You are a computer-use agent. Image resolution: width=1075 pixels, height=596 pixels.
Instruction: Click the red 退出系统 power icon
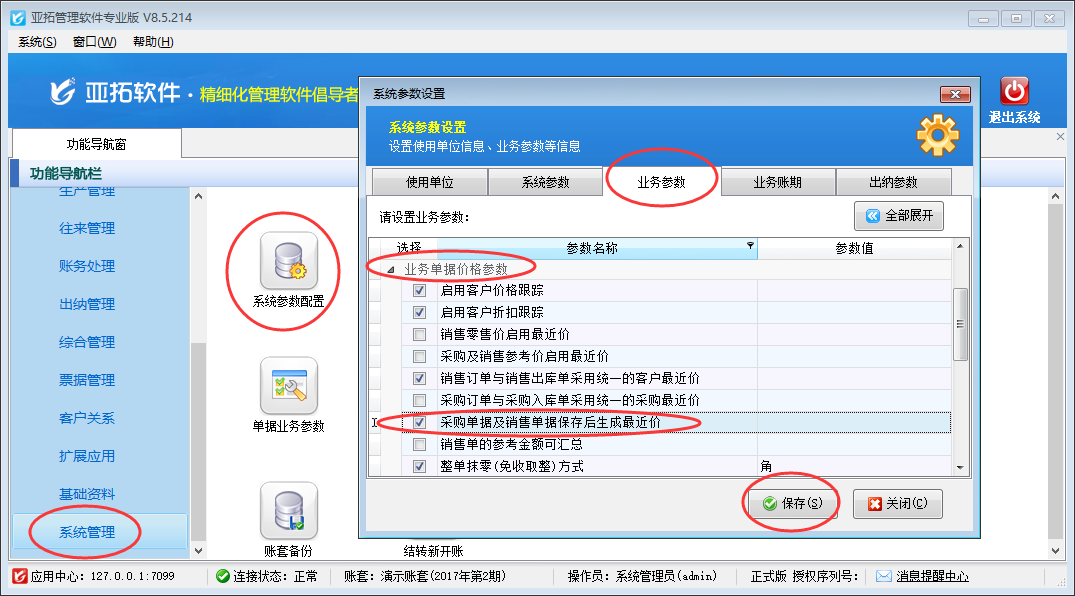pyautogui.click(x=1014, y=92)
